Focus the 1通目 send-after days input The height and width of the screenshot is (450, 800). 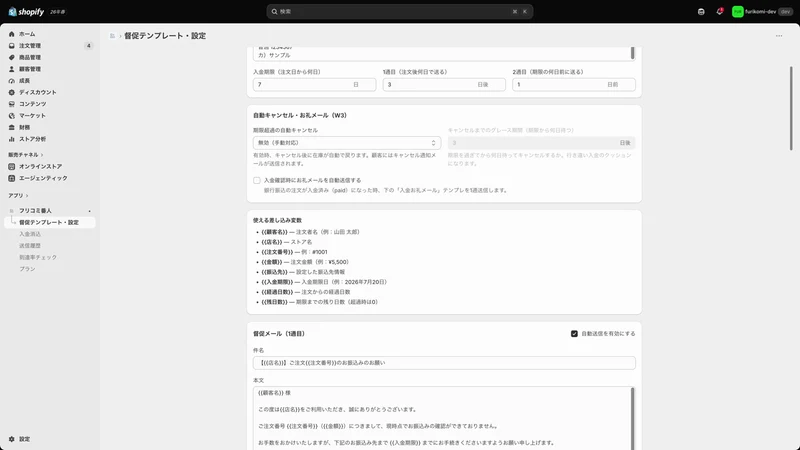point(444,85)
